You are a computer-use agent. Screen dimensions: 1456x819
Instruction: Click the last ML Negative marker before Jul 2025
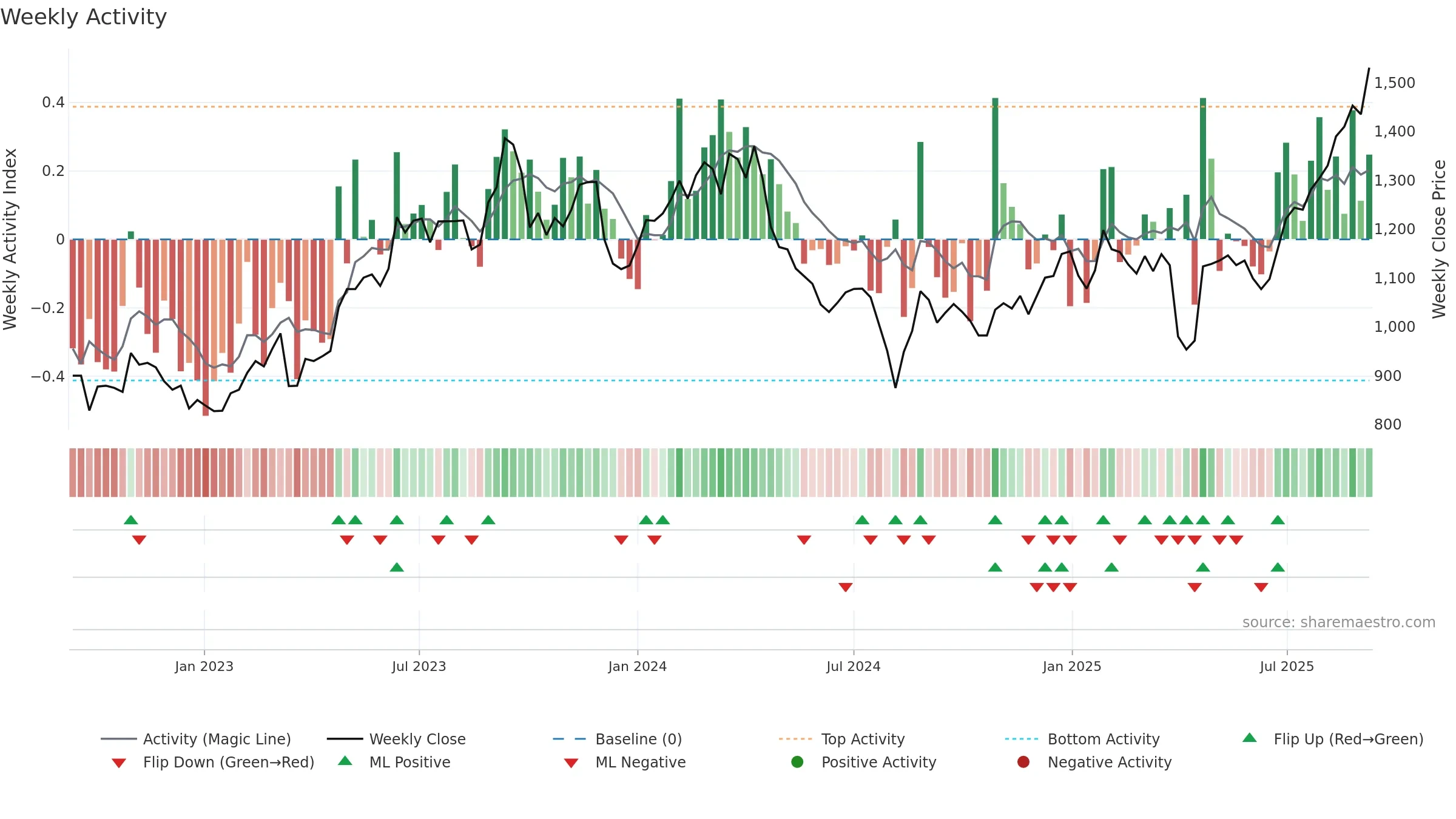click(1261, 587)
